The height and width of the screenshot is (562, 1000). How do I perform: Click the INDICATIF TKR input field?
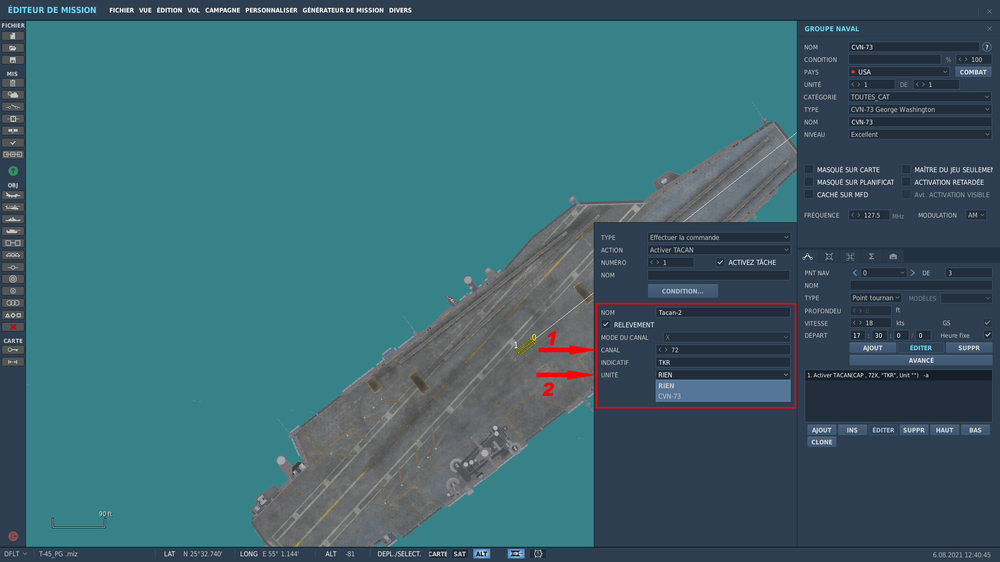point(723,362)
